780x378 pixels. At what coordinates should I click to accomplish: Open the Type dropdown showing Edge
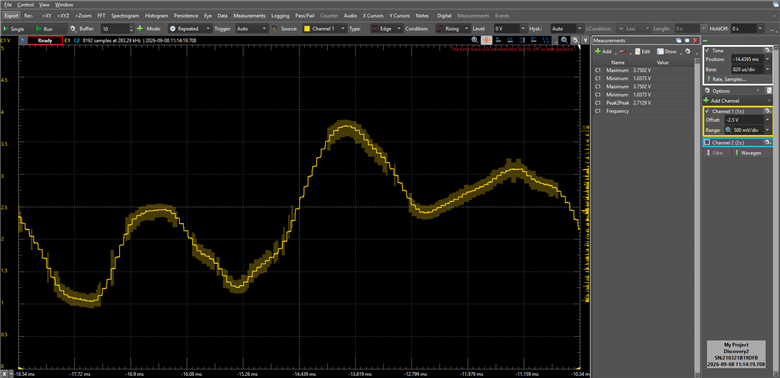[x=387, y=29]
